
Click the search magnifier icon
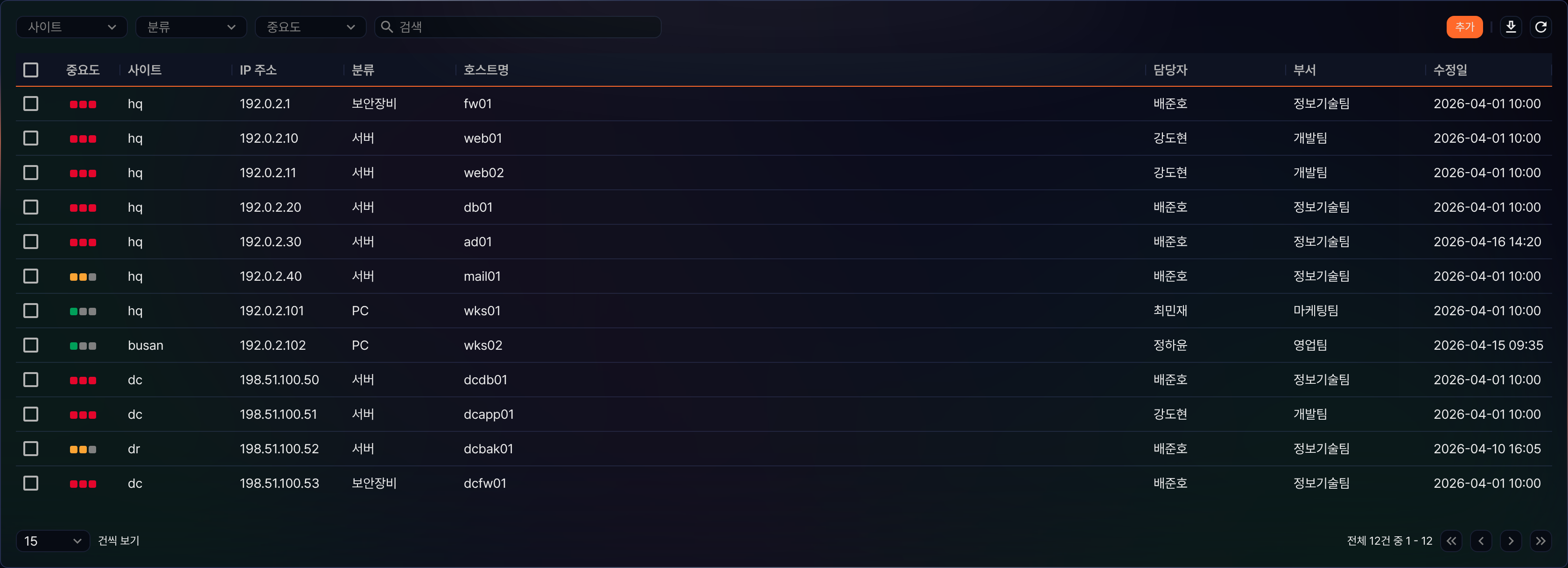386,27
